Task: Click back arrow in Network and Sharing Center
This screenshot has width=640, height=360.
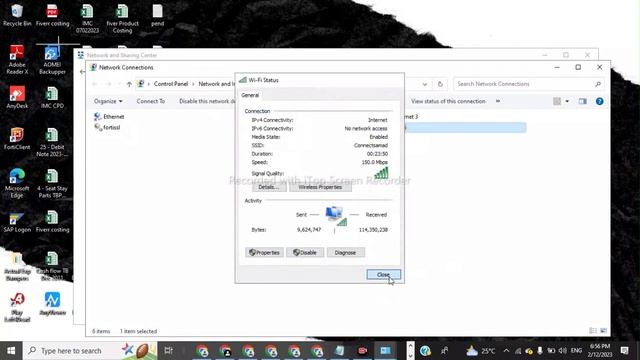Action: [x=82, y=71]
